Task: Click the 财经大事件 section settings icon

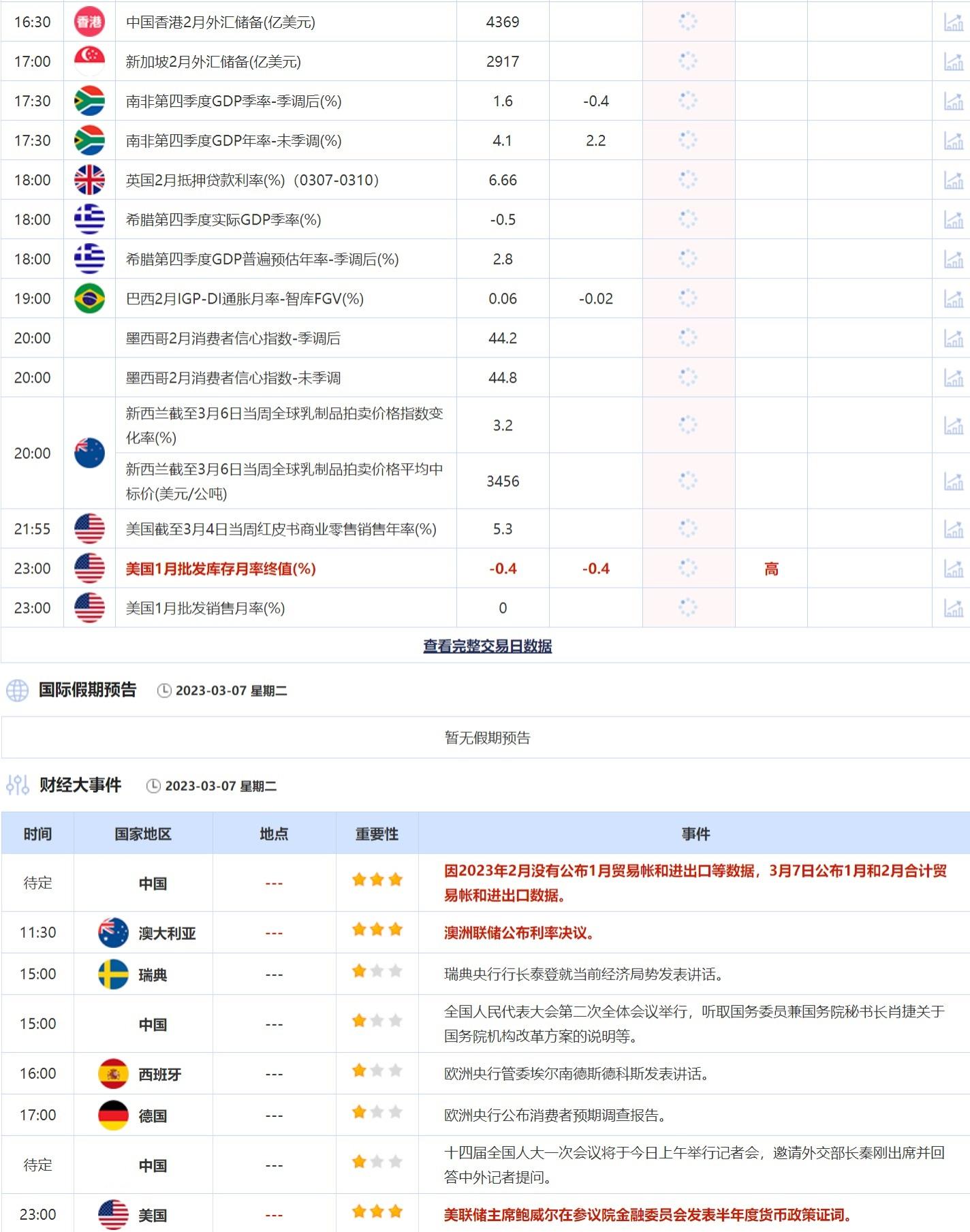Action: 17,785
